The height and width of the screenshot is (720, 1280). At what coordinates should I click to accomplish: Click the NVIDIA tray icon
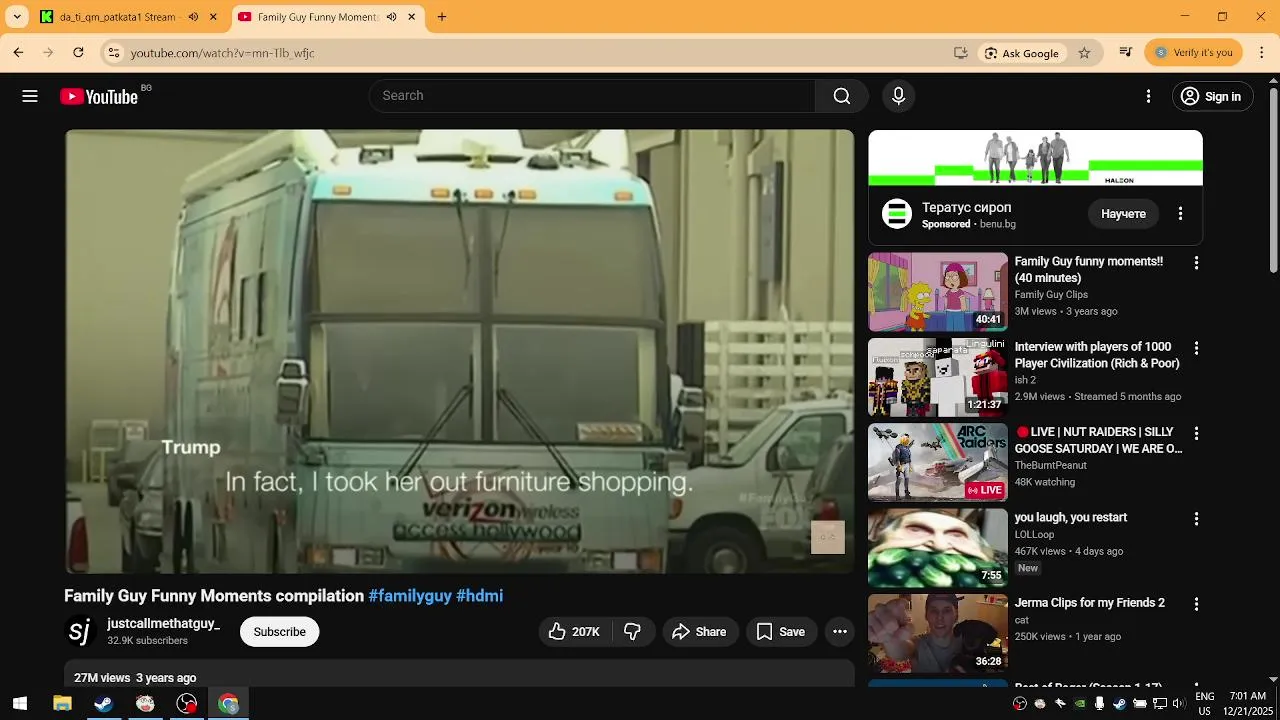1080,704
